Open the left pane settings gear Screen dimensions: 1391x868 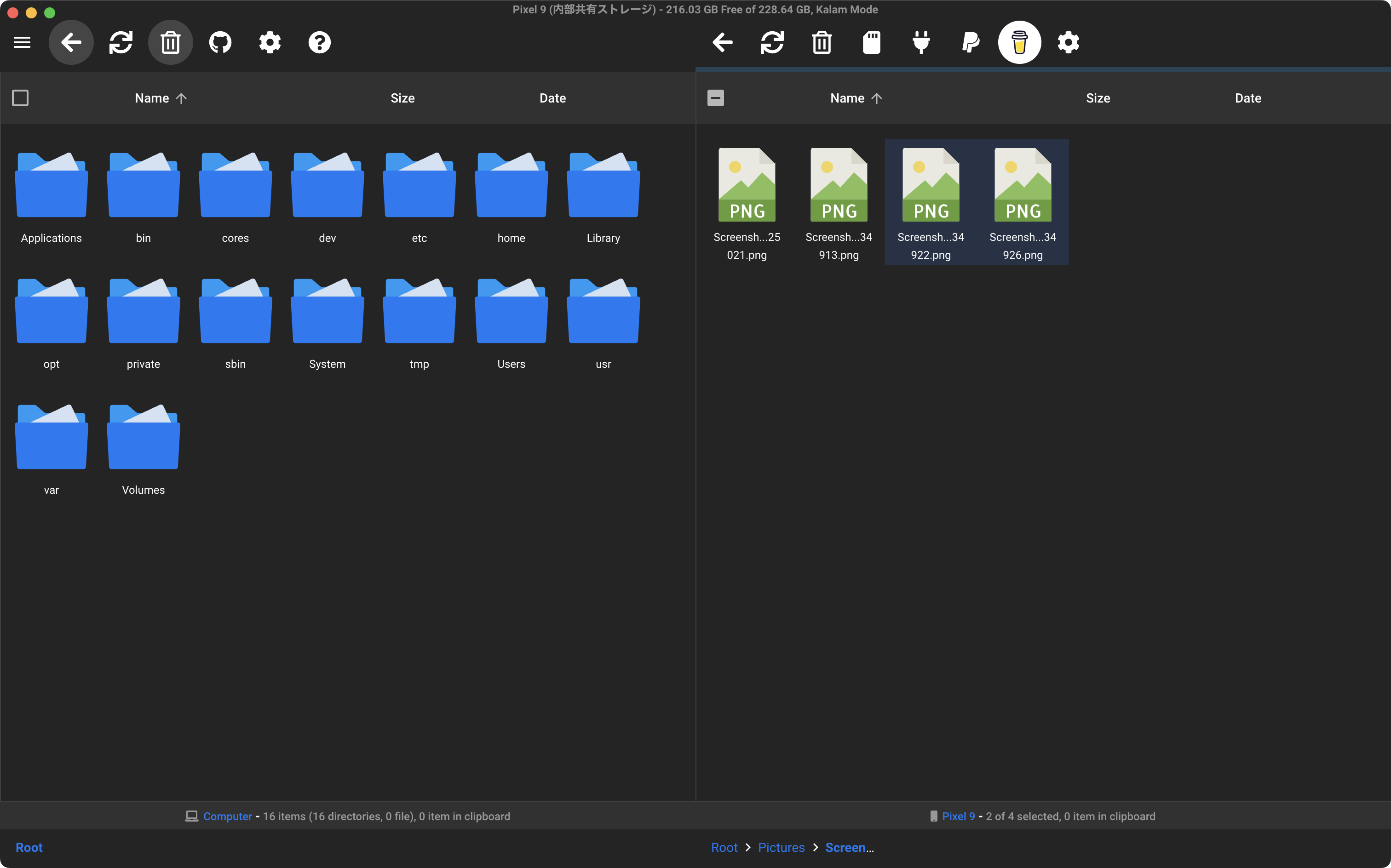pyautogui.click(x=270, y=42)
